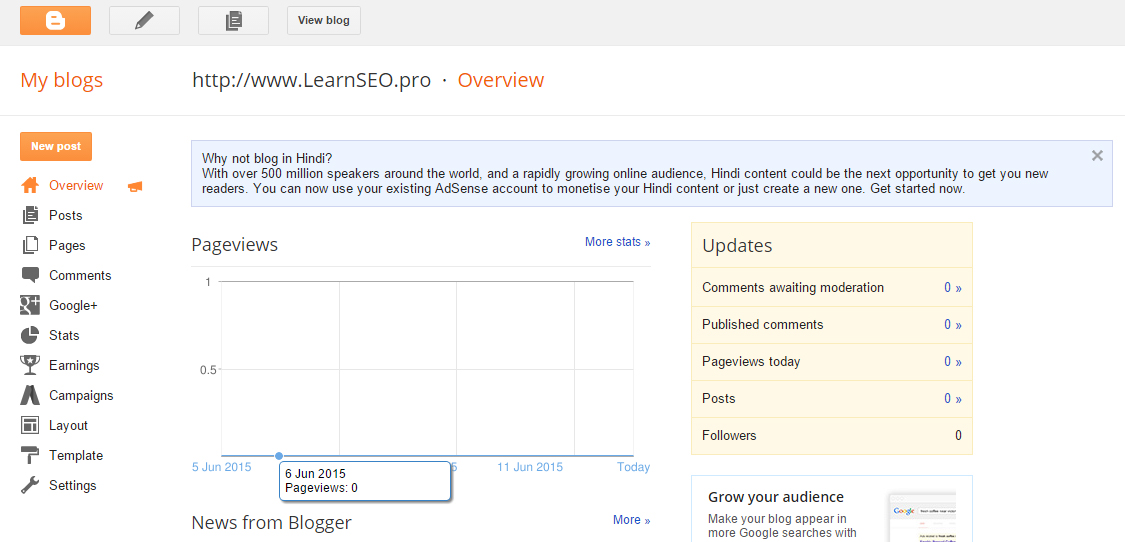Click the orange megaphone icon beside Overview

(x=135, y=187)
